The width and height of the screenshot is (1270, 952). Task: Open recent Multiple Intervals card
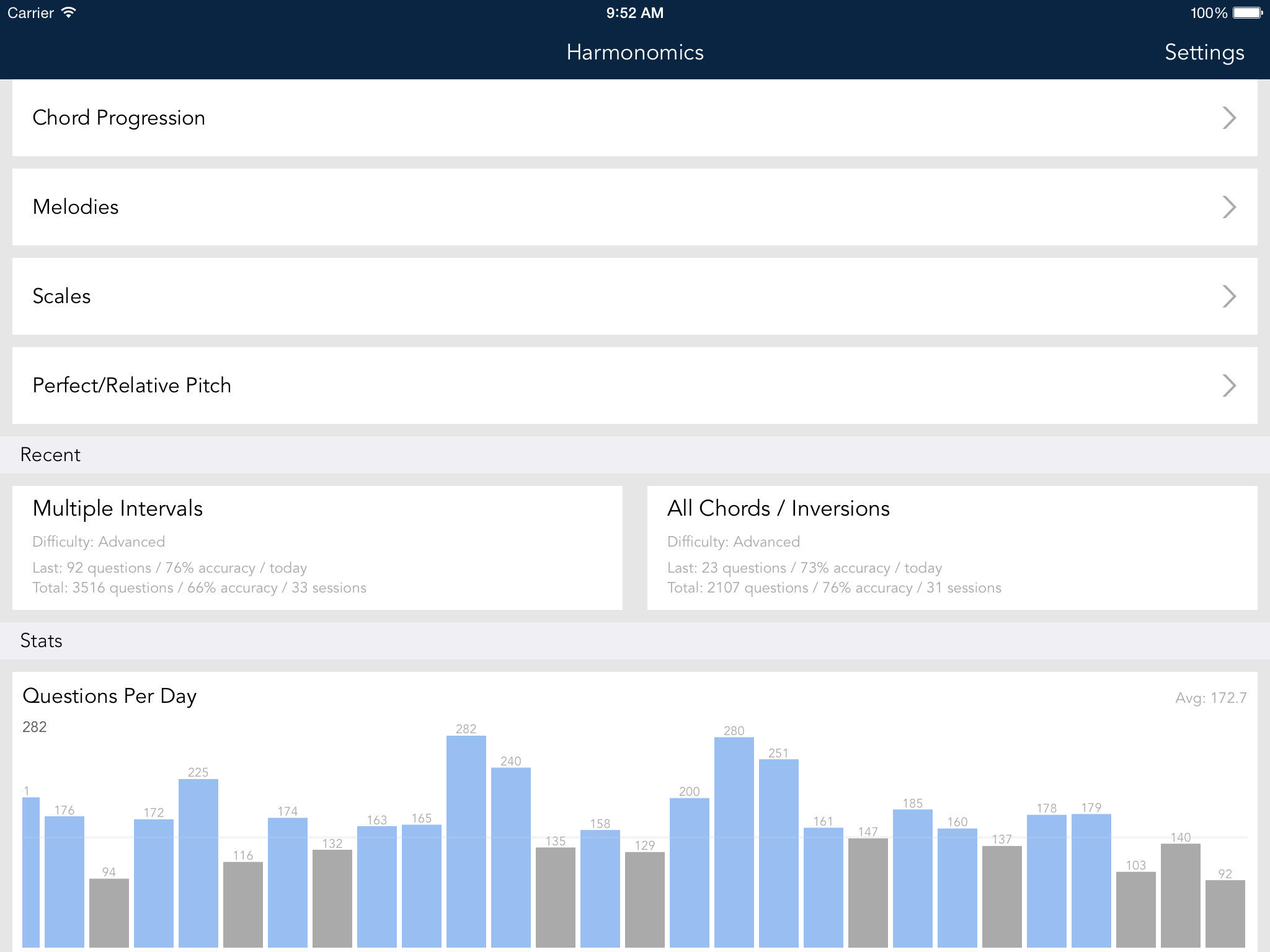click(317, 547)
